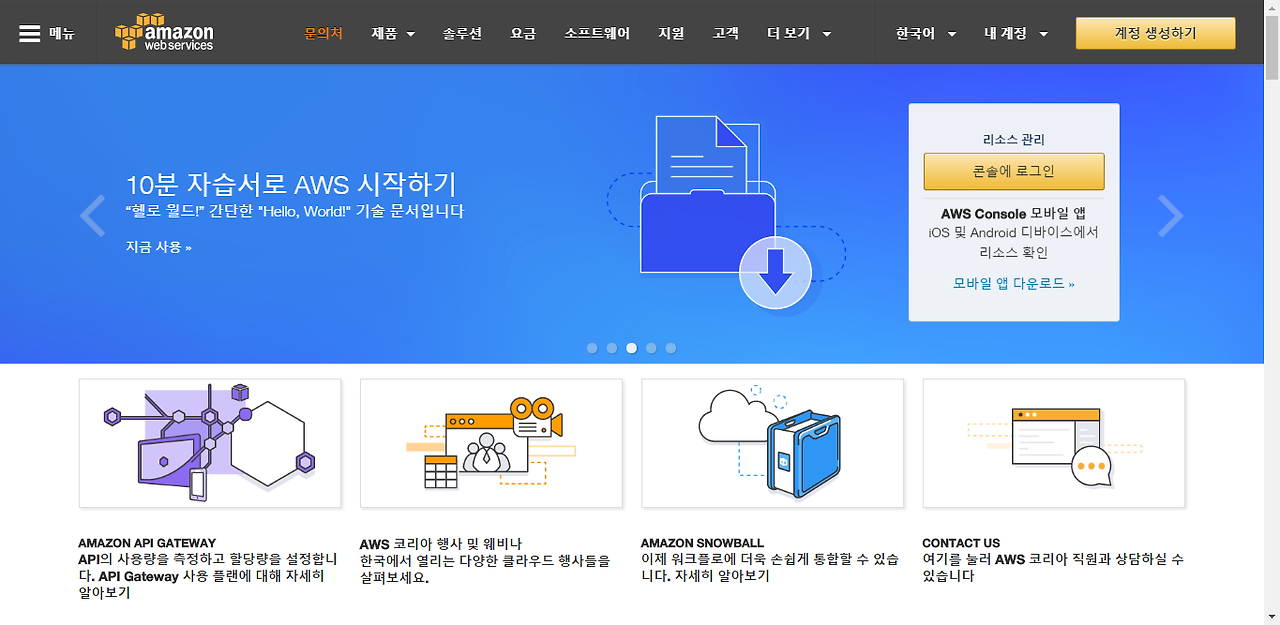Click the 콘솔에 로그인 button
Image resolution: width=1280 pixels, height=625 pixels.
pyautogui.click(x=1013, y=171)
